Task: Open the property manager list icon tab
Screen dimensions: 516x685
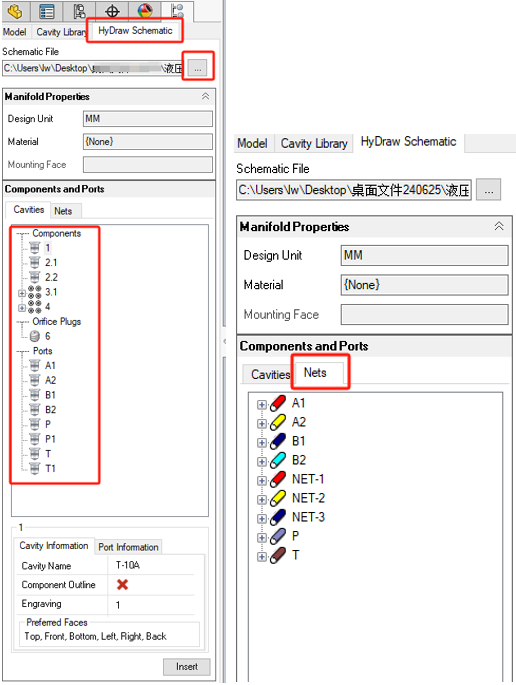Action: [47, 11]
